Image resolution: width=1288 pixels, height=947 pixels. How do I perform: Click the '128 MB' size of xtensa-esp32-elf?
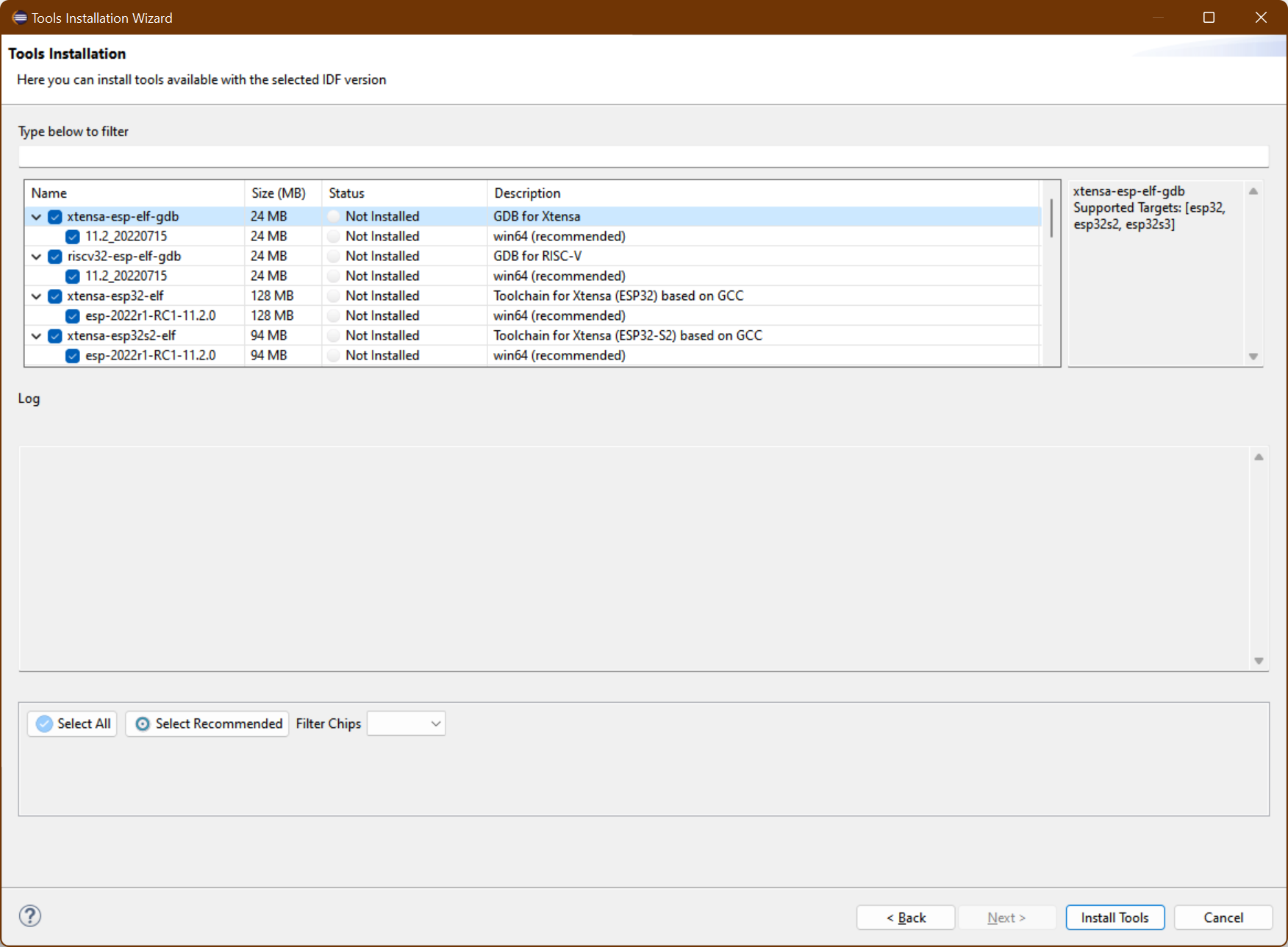[272, 296]
